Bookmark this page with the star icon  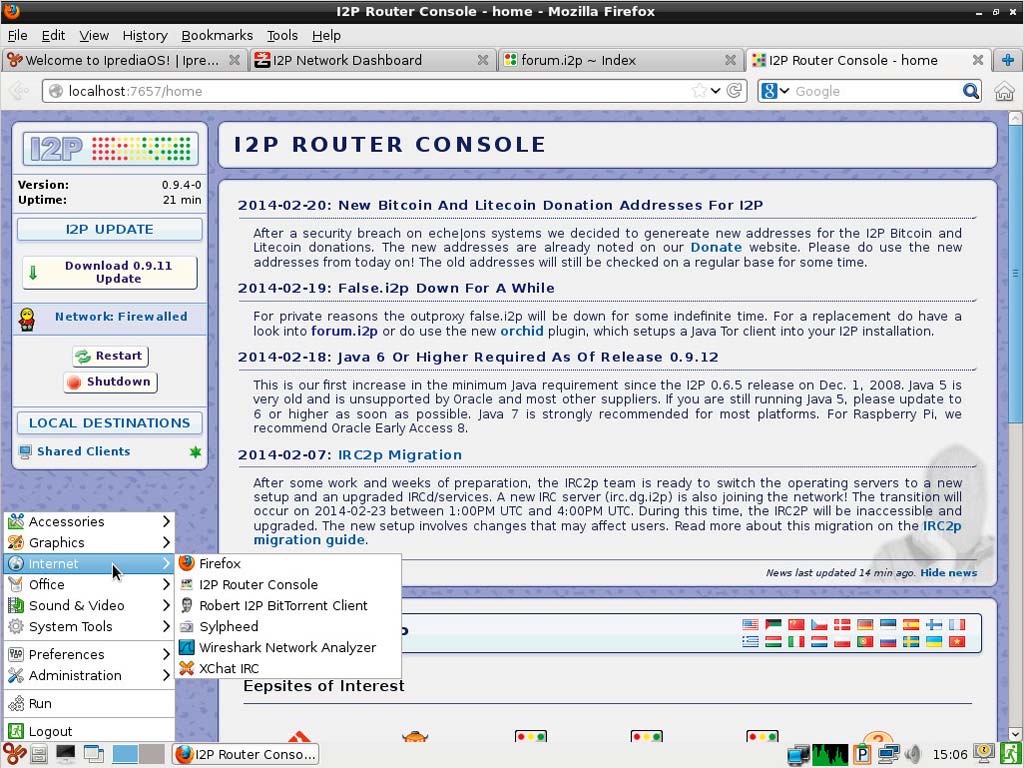699,91
